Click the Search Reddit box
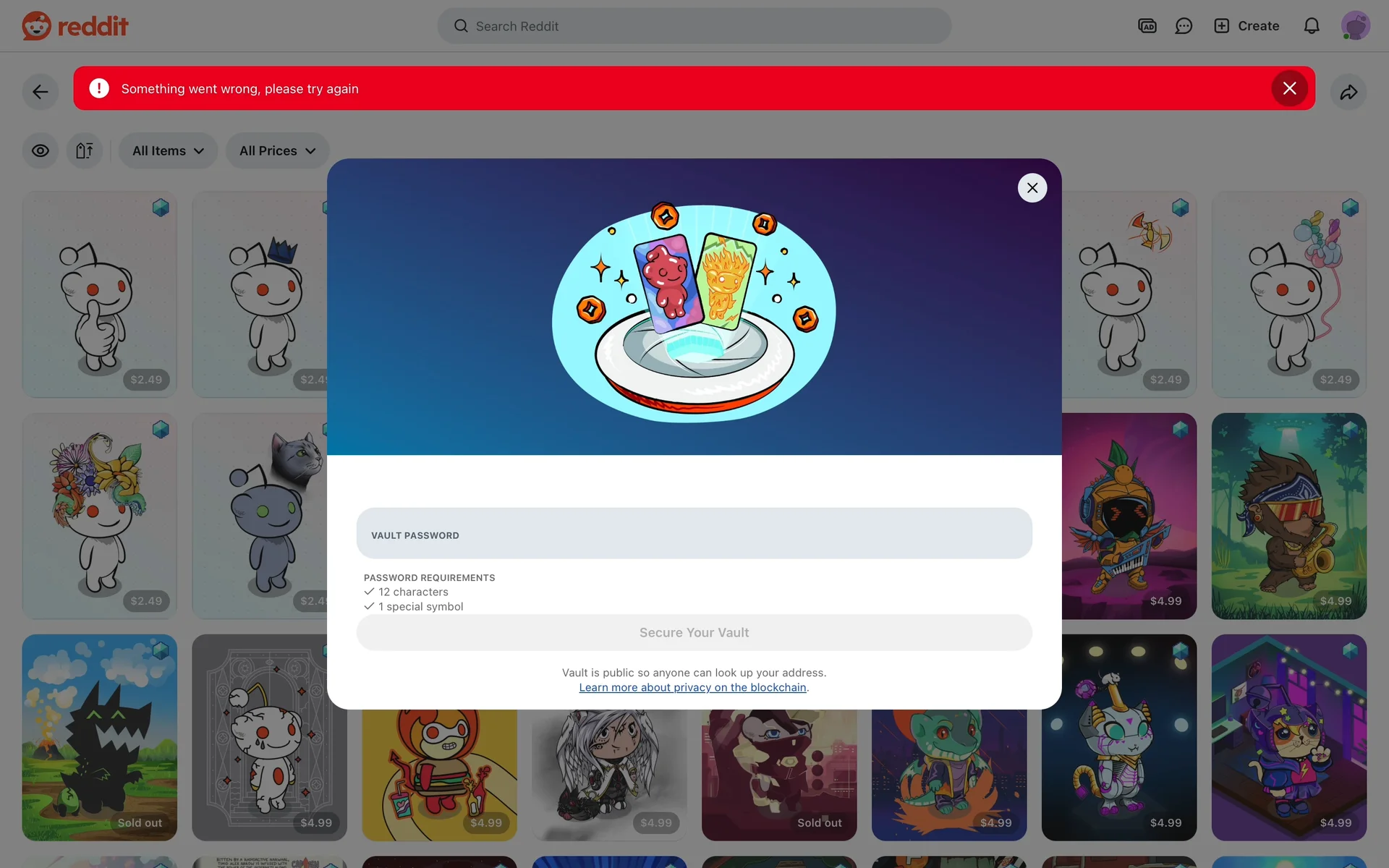 (x=694, y=26)
